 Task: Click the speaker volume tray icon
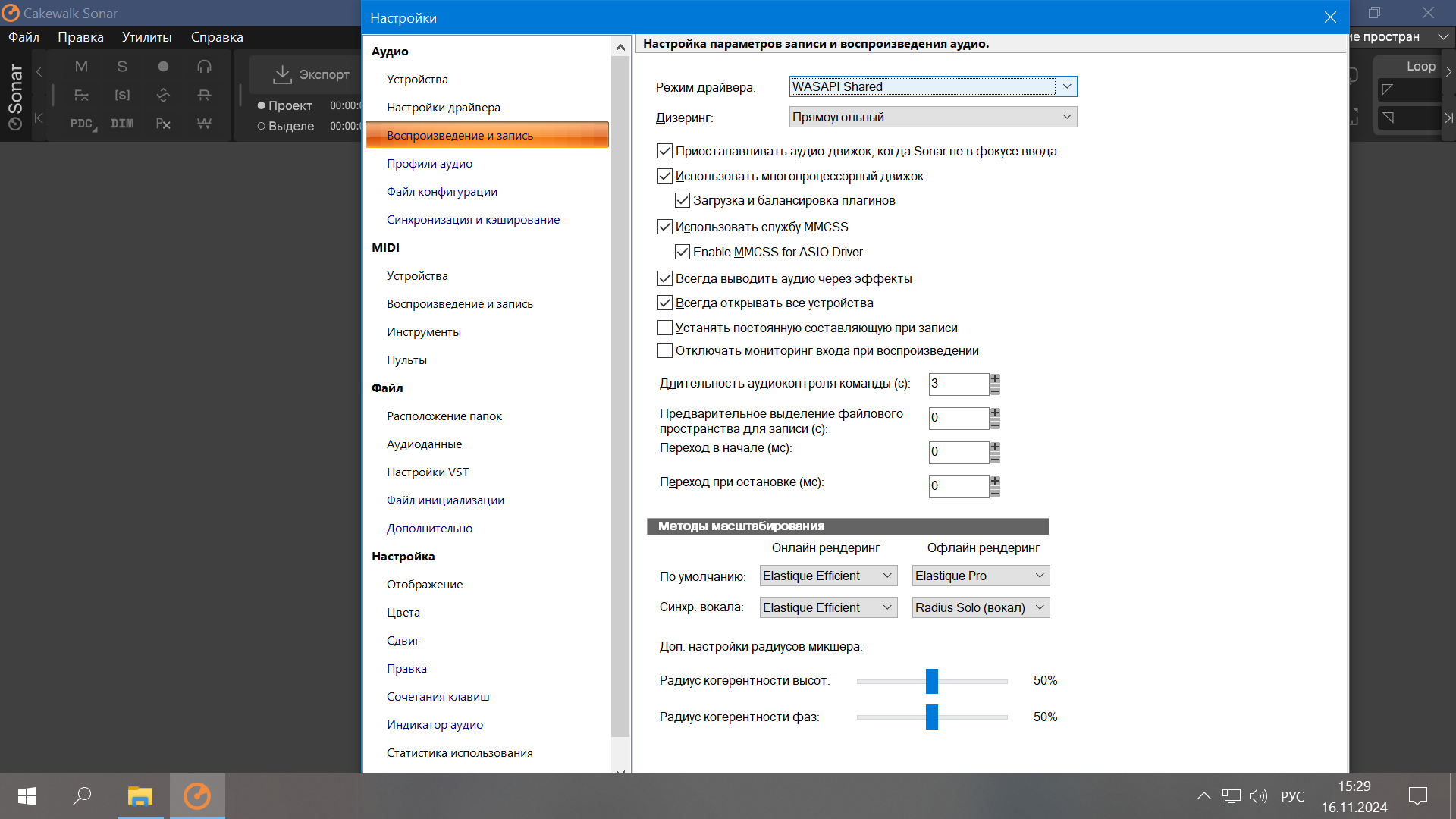click(1259, 796)
